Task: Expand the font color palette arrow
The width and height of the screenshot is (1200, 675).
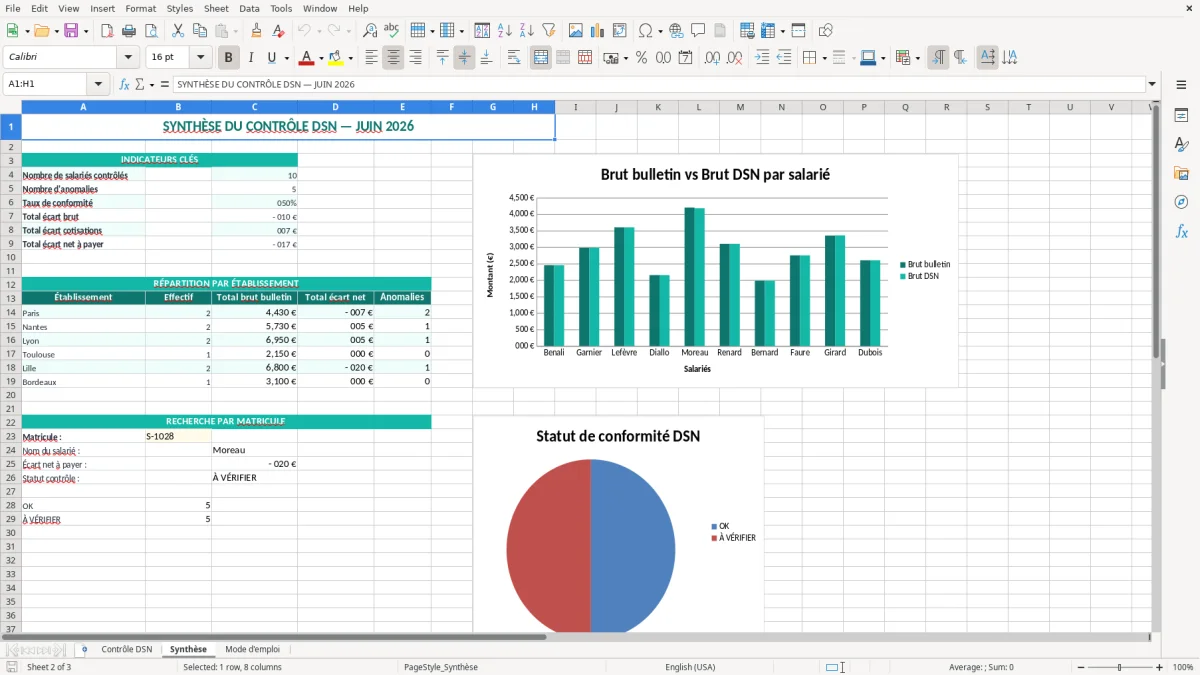Action: (321, 58)
